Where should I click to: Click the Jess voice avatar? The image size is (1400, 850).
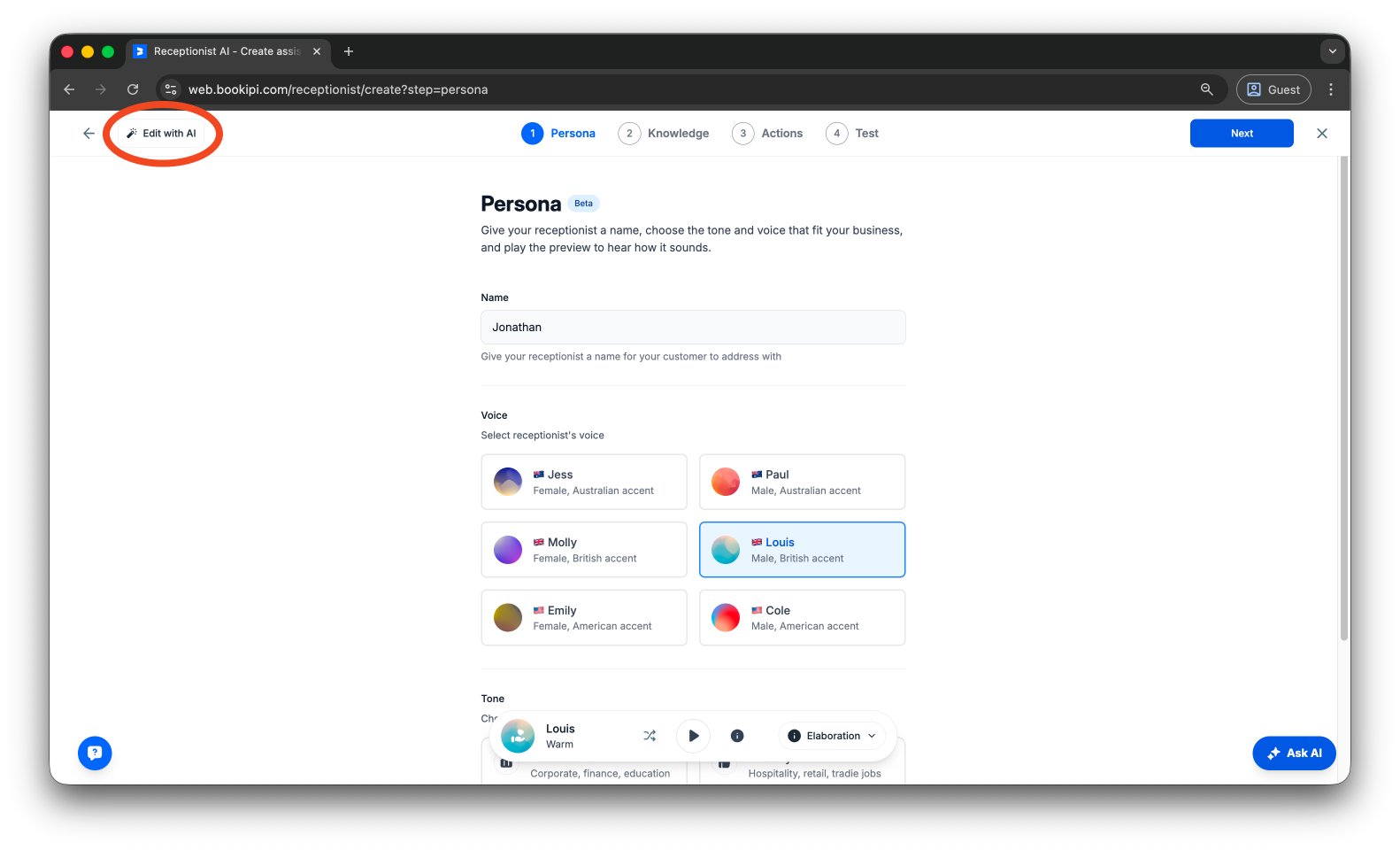coord(508,482)
